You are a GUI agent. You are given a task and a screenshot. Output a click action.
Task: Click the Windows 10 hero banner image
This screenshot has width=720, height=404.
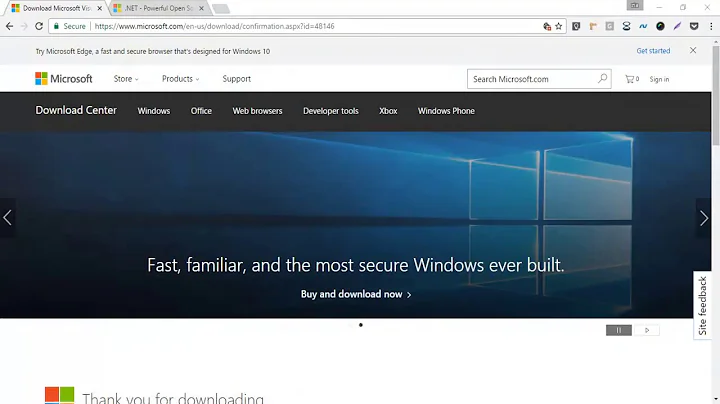pyautogui.click(x=355, y=224)
